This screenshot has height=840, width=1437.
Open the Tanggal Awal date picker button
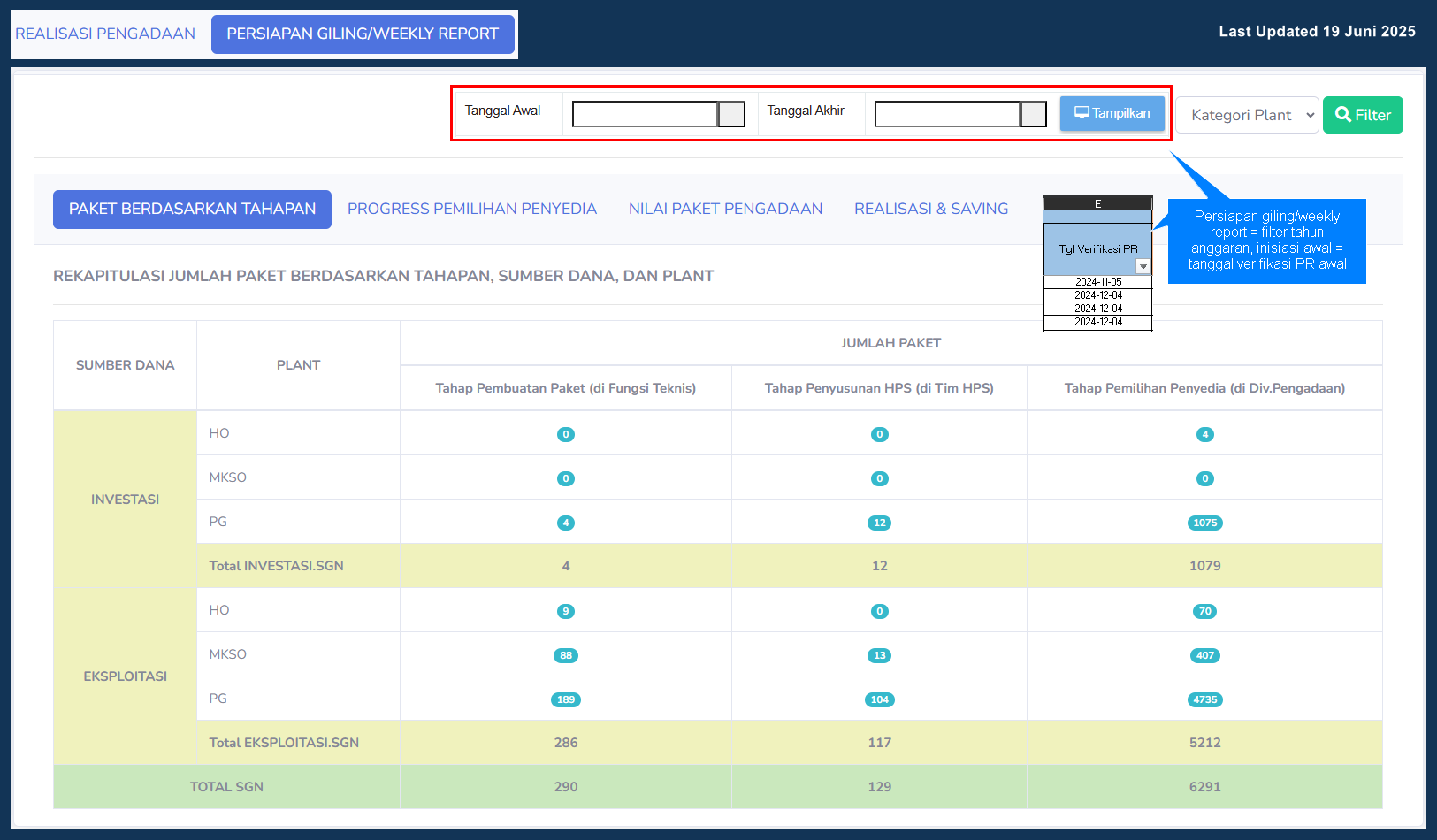pyautogui.click(x=731, y=115)
